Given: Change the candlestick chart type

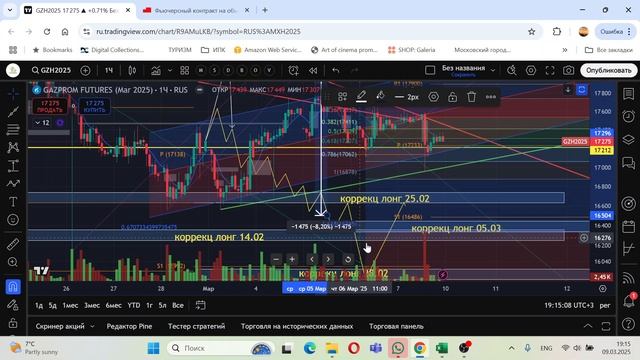Looking at the screenshot, I should tap(132, 70).
